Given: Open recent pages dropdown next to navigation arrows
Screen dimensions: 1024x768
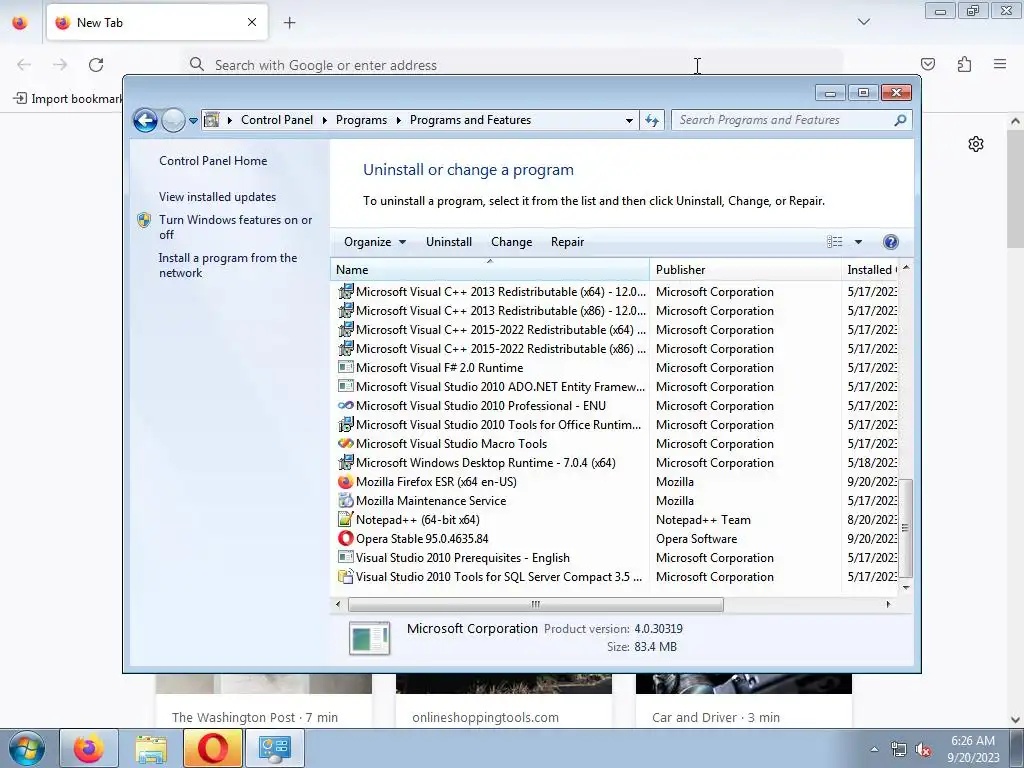Looking at the screenshot, I should (193, 121).
